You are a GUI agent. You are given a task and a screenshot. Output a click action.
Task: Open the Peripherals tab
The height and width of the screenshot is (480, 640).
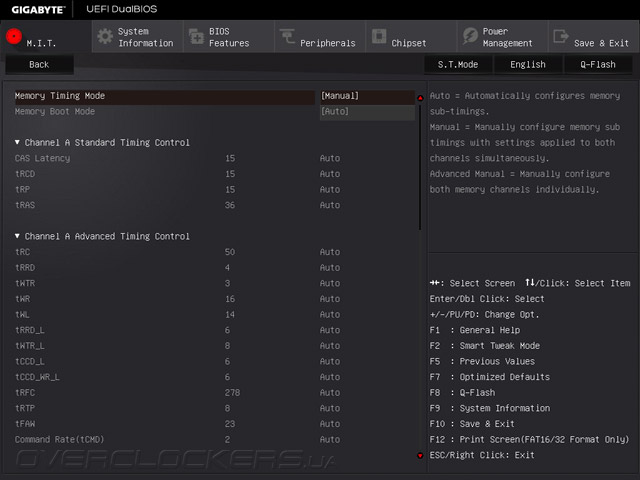coord(327,43)
